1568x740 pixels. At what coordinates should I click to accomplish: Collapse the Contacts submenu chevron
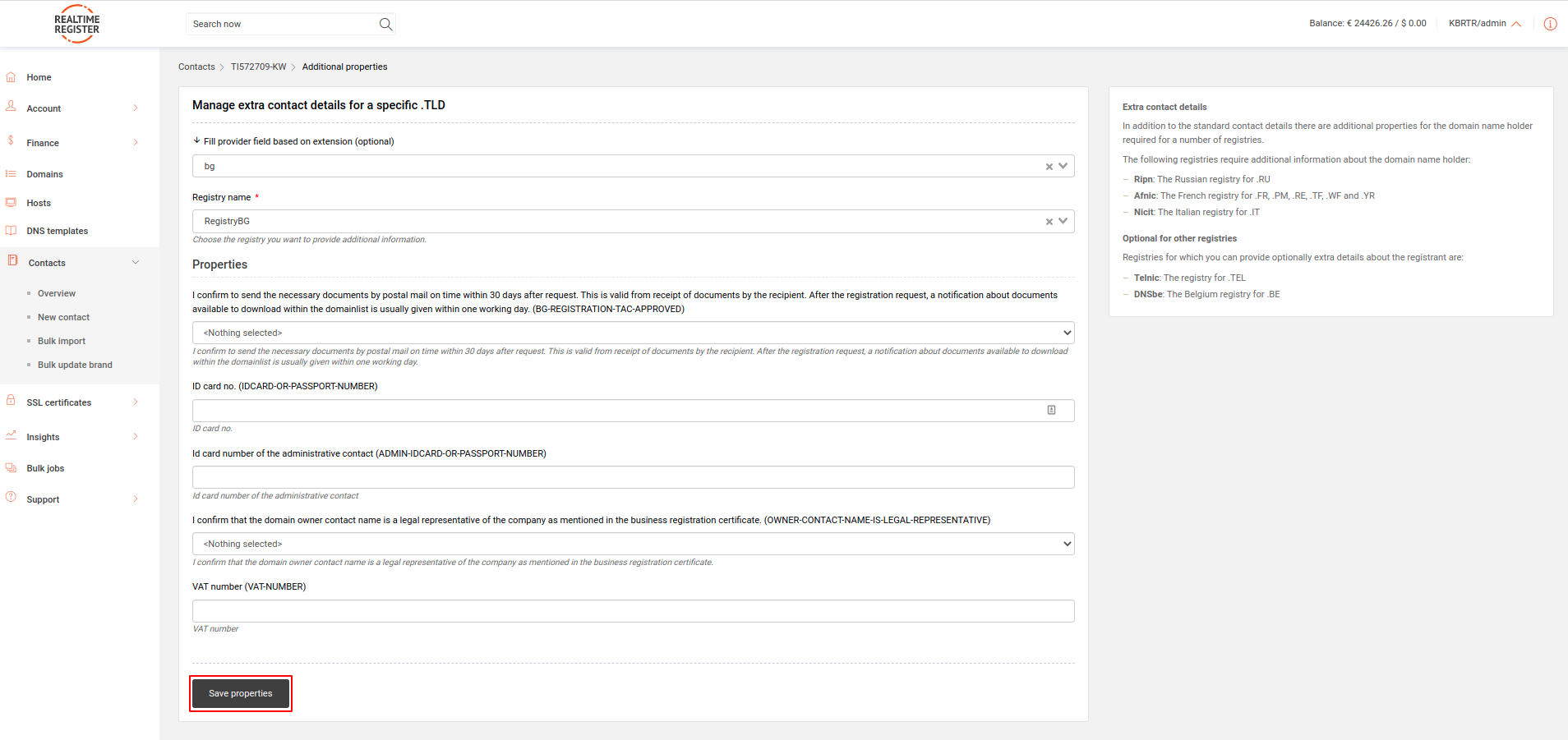136,263
